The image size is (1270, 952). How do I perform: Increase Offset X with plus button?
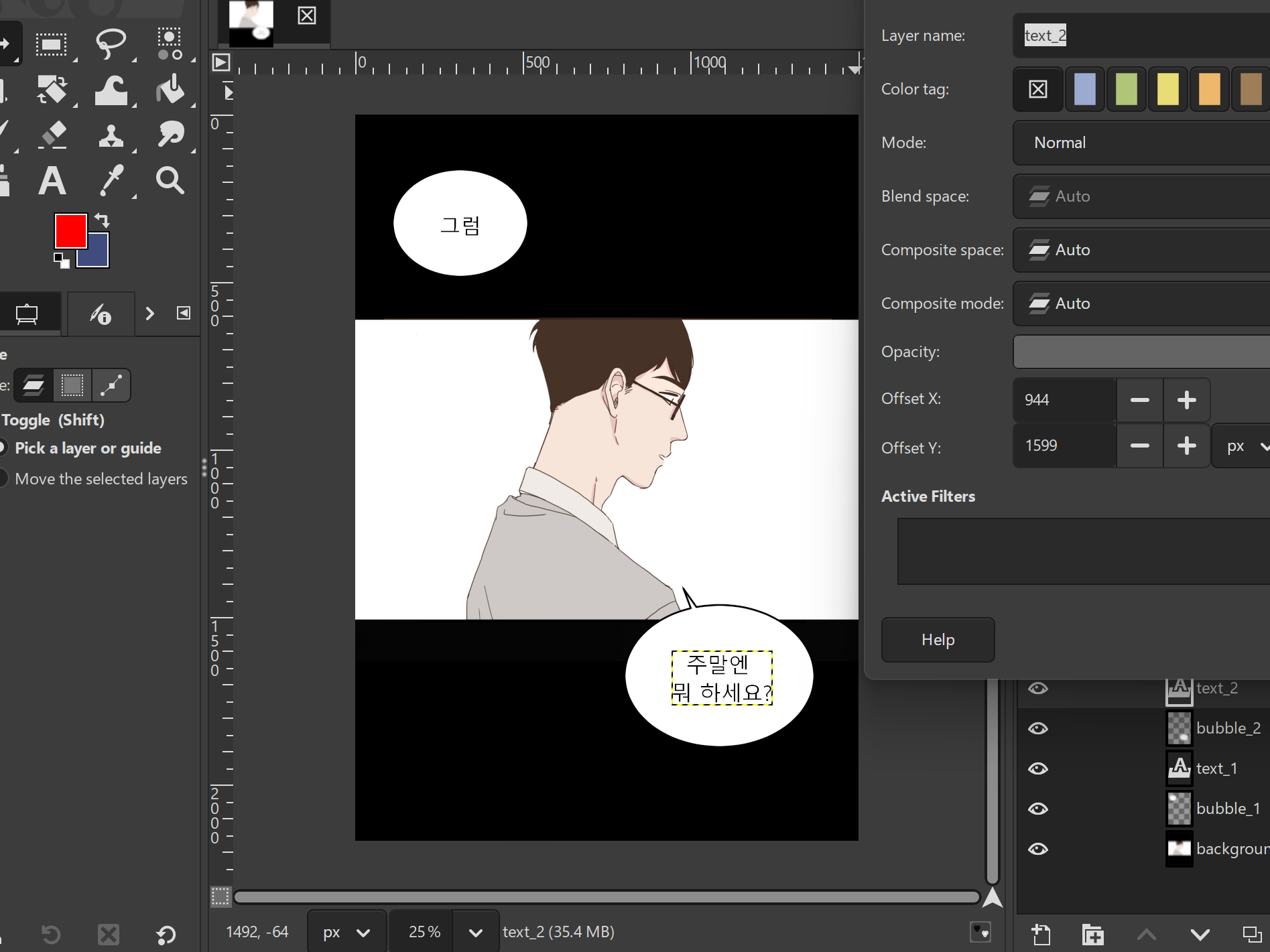(x=1187, y=400)
